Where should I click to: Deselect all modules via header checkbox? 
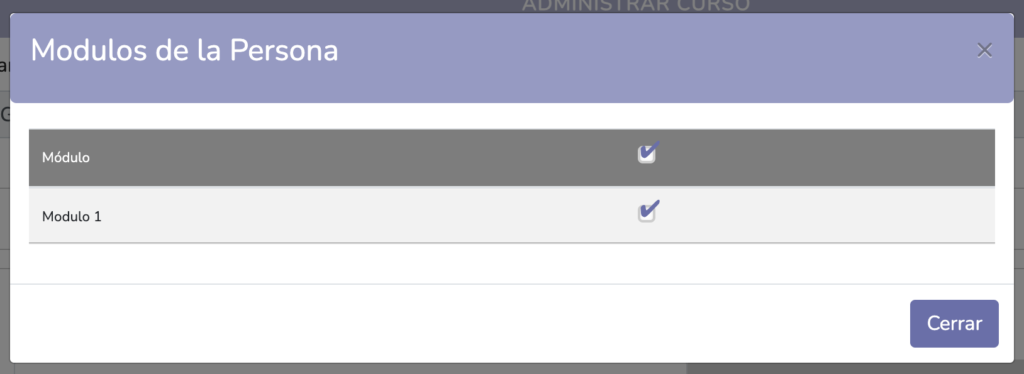647,155
